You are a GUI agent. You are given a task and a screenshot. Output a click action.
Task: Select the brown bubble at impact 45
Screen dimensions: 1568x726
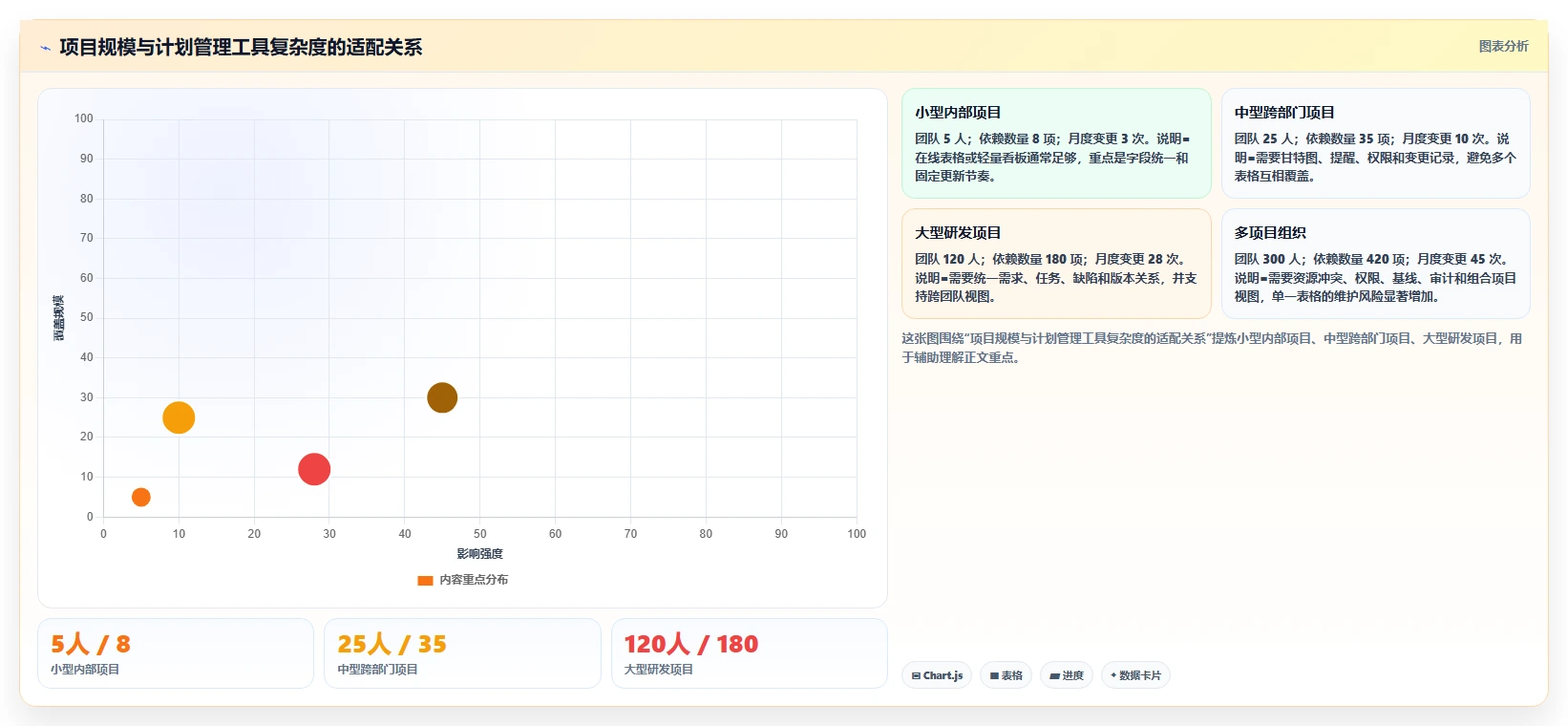coord(442,397)
